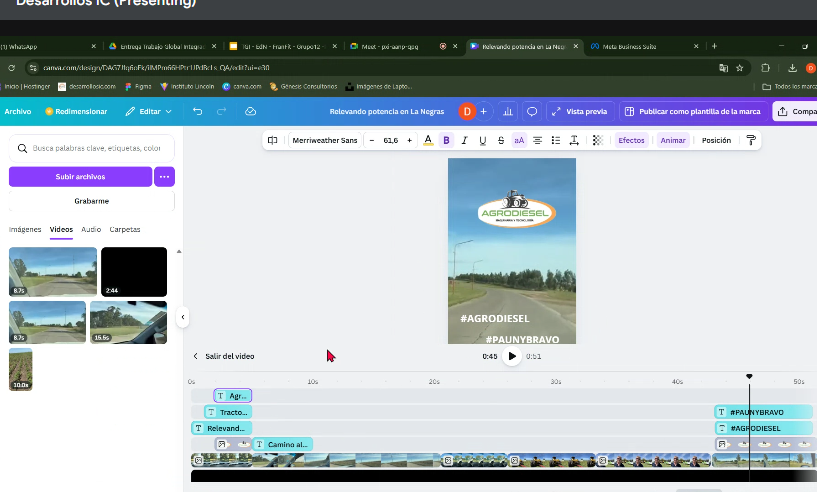Viewport: 817px width, 492px height.
Task: Open the analytics bar chart icon
Action: [x=508, y=111]
